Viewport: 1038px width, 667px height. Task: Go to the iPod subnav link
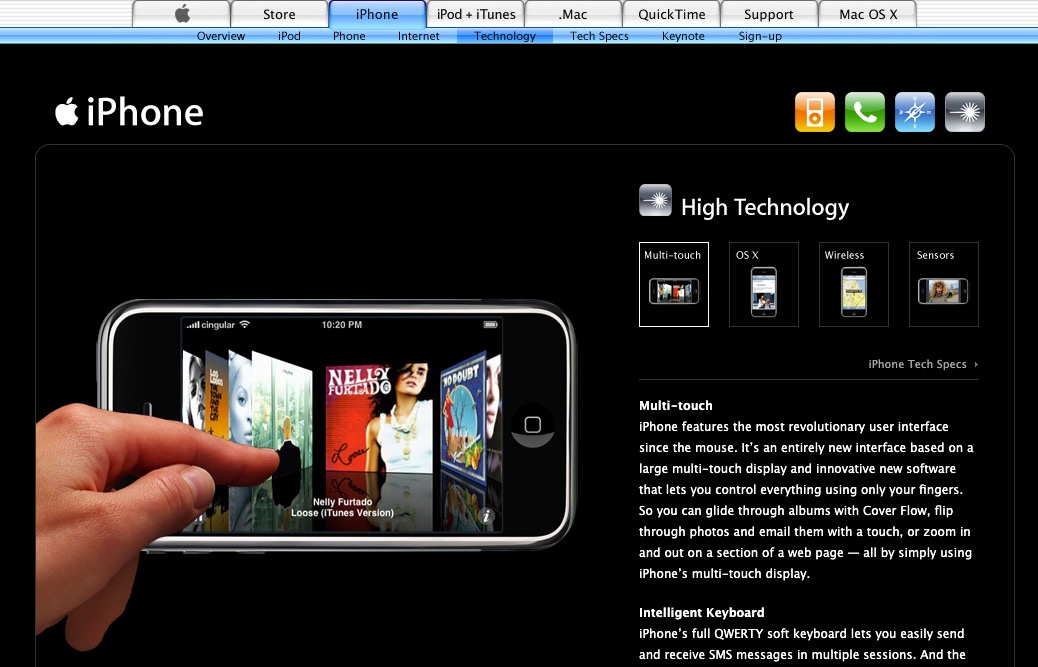[x=289, y=36]
